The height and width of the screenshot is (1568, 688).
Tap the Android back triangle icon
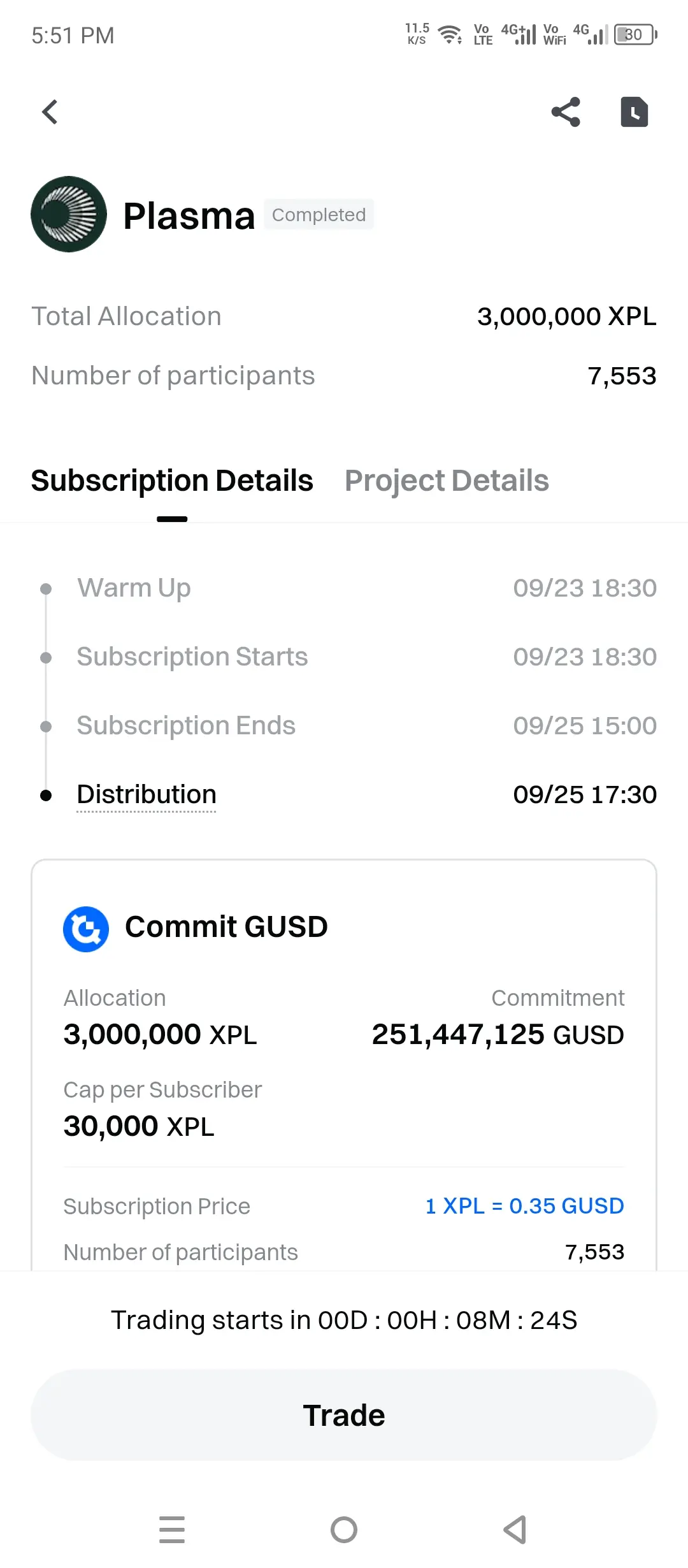tap(515, 1530)
